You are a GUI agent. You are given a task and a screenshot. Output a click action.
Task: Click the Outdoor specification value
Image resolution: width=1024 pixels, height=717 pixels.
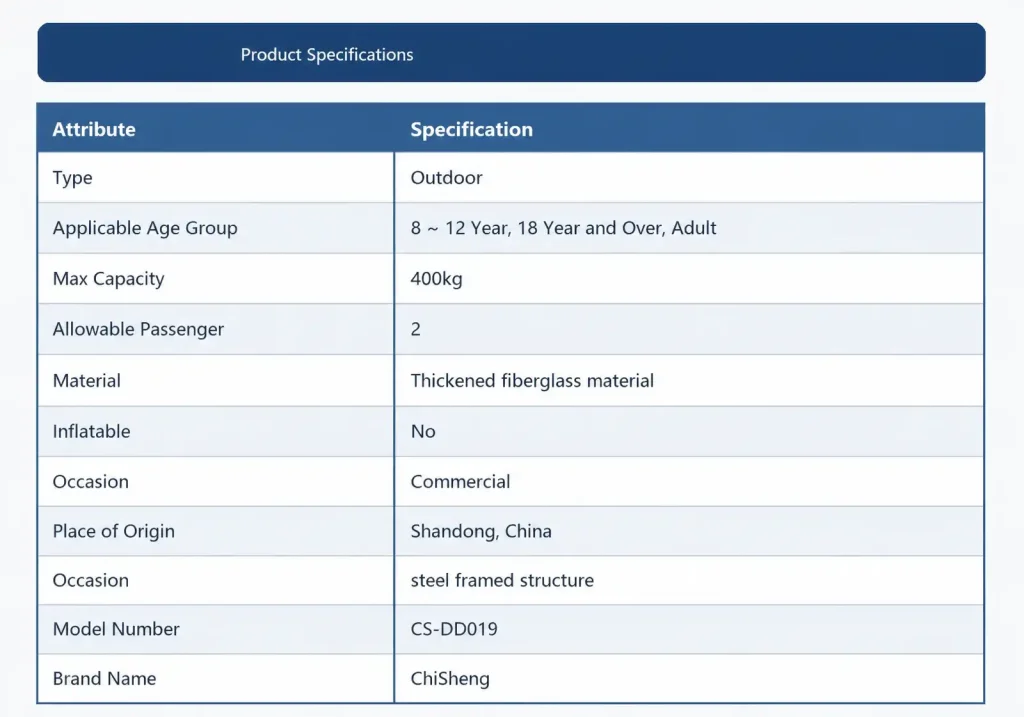pos(446,178)
